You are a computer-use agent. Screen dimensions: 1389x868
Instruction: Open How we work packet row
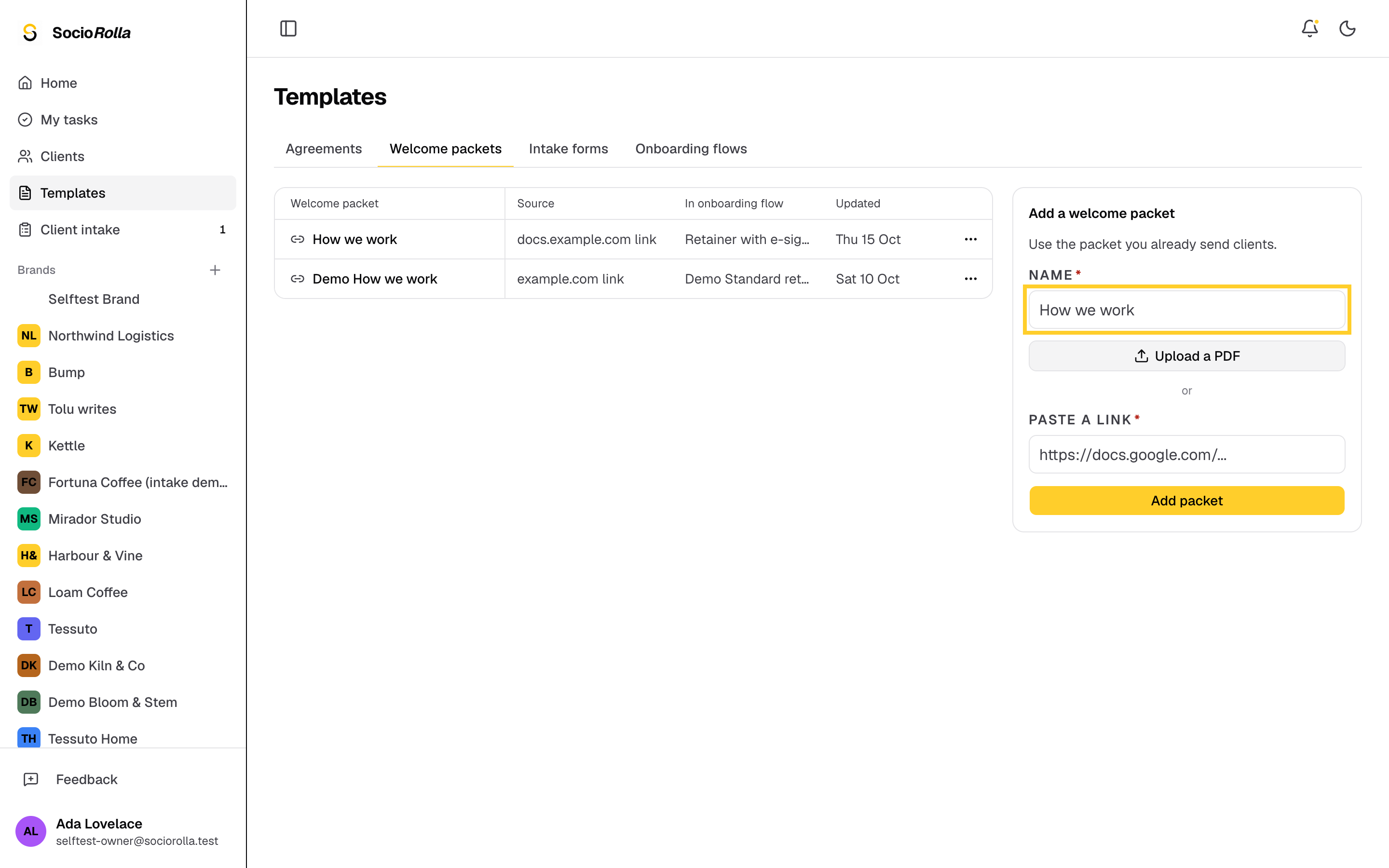633,239
